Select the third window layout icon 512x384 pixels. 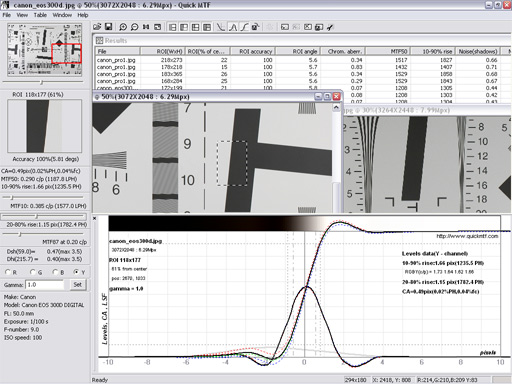[195, 27]
